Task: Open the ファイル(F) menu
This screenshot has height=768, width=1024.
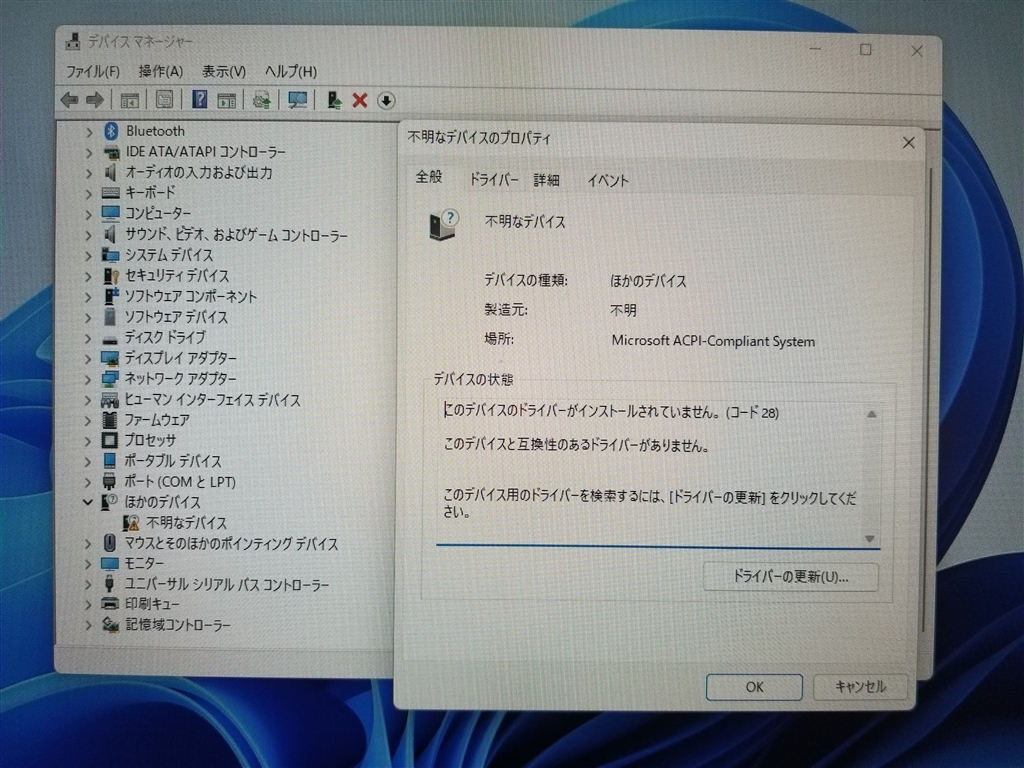Action: tap(92, 71)
